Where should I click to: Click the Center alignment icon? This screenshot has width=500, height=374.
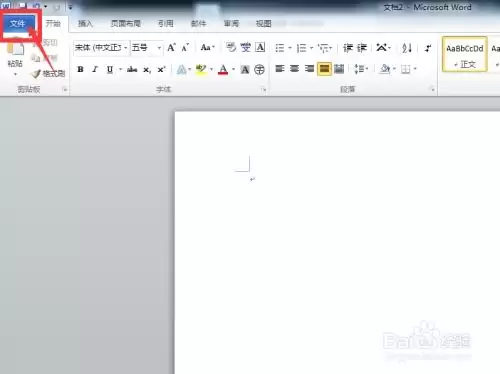tap(294, 69)
